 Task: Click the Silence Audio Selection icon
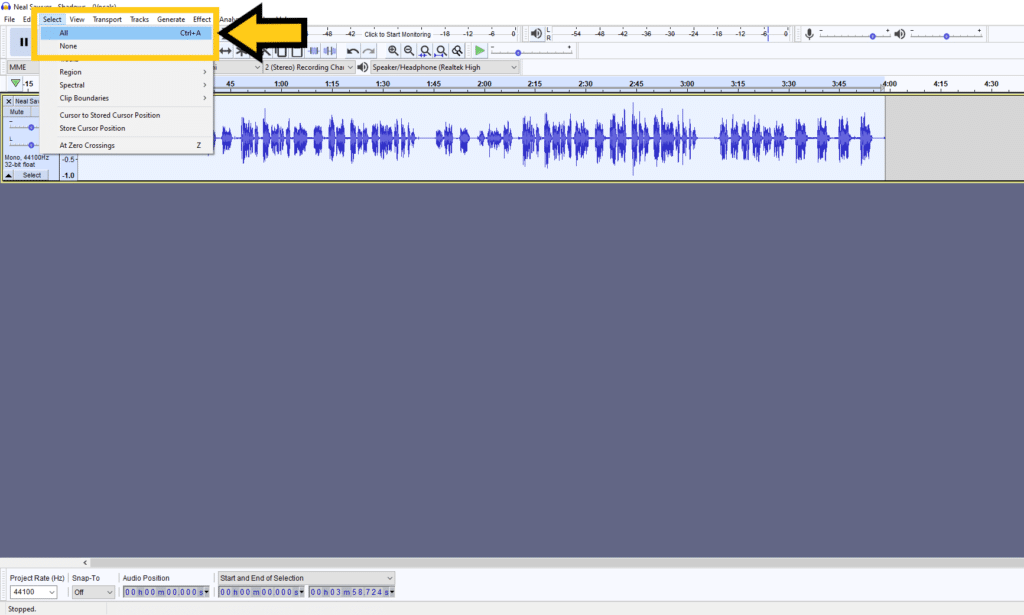point(329,50)
